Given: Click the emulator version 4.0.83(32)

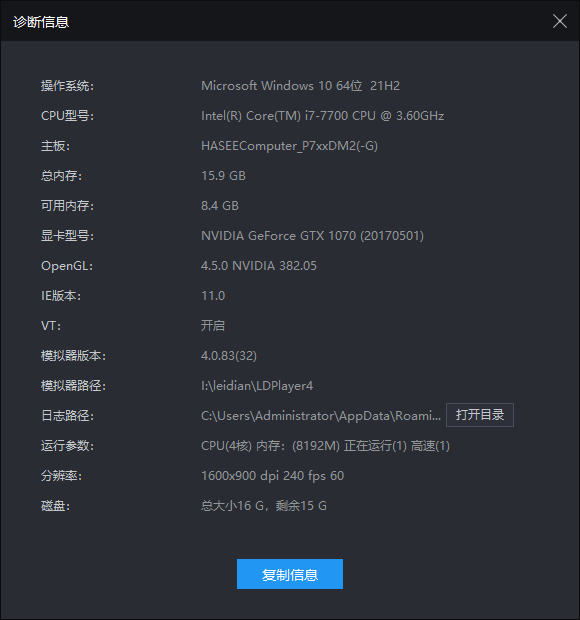Looking at the screenshot, I should (x=229, y=356).
